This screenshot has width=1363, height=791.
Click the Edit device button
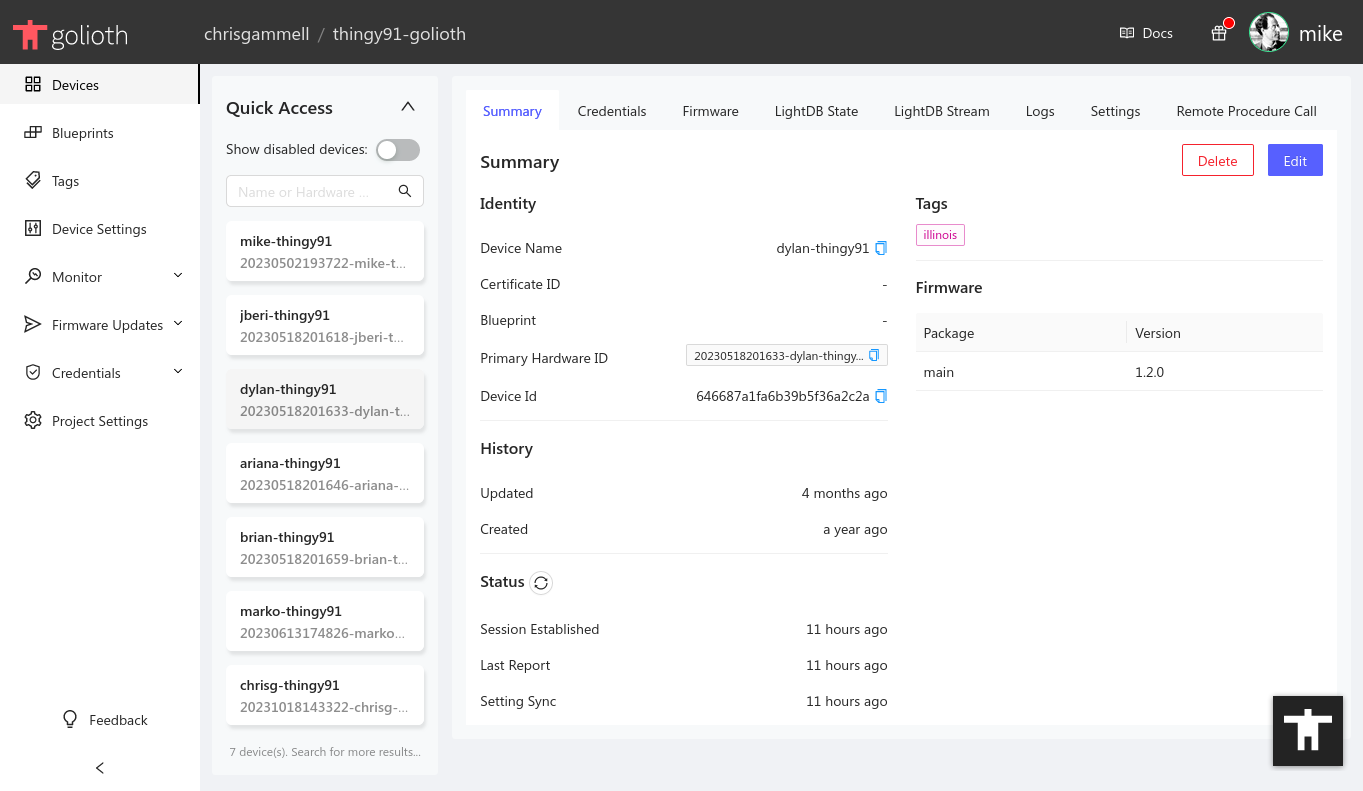(x=1295, y=161)
